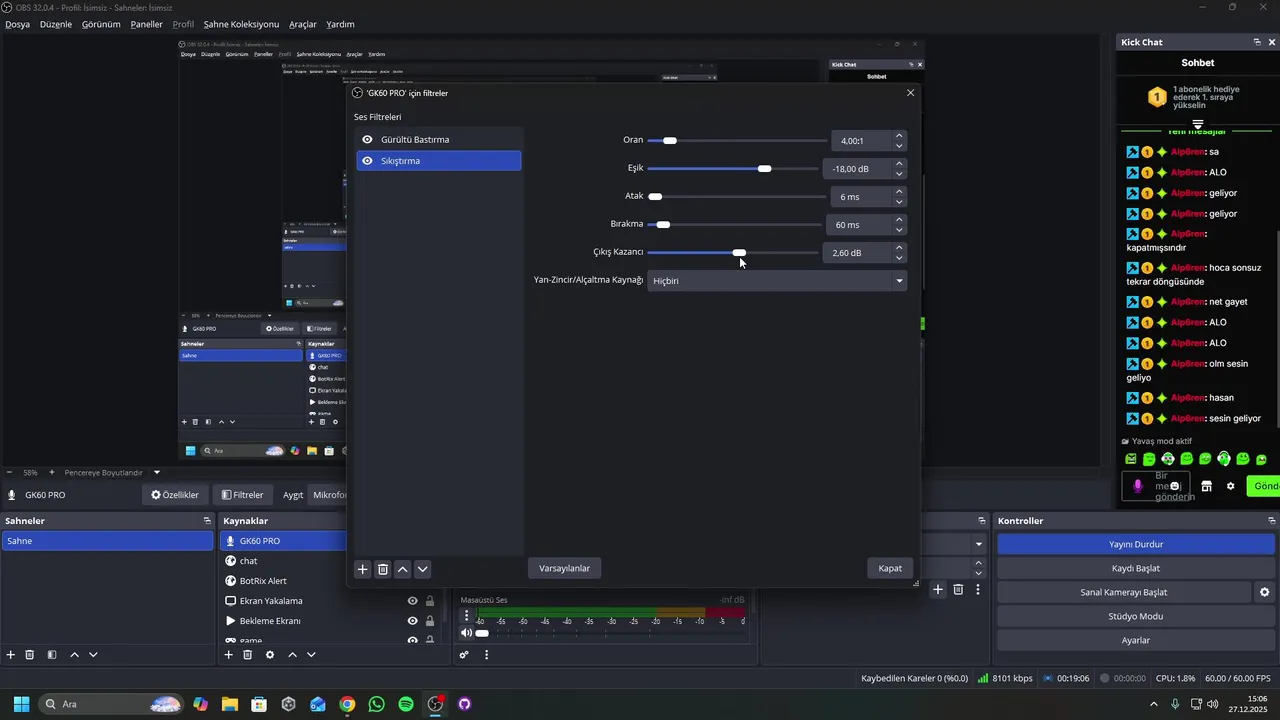Float the Kick Chat dock panel

tap(1257, 42)
